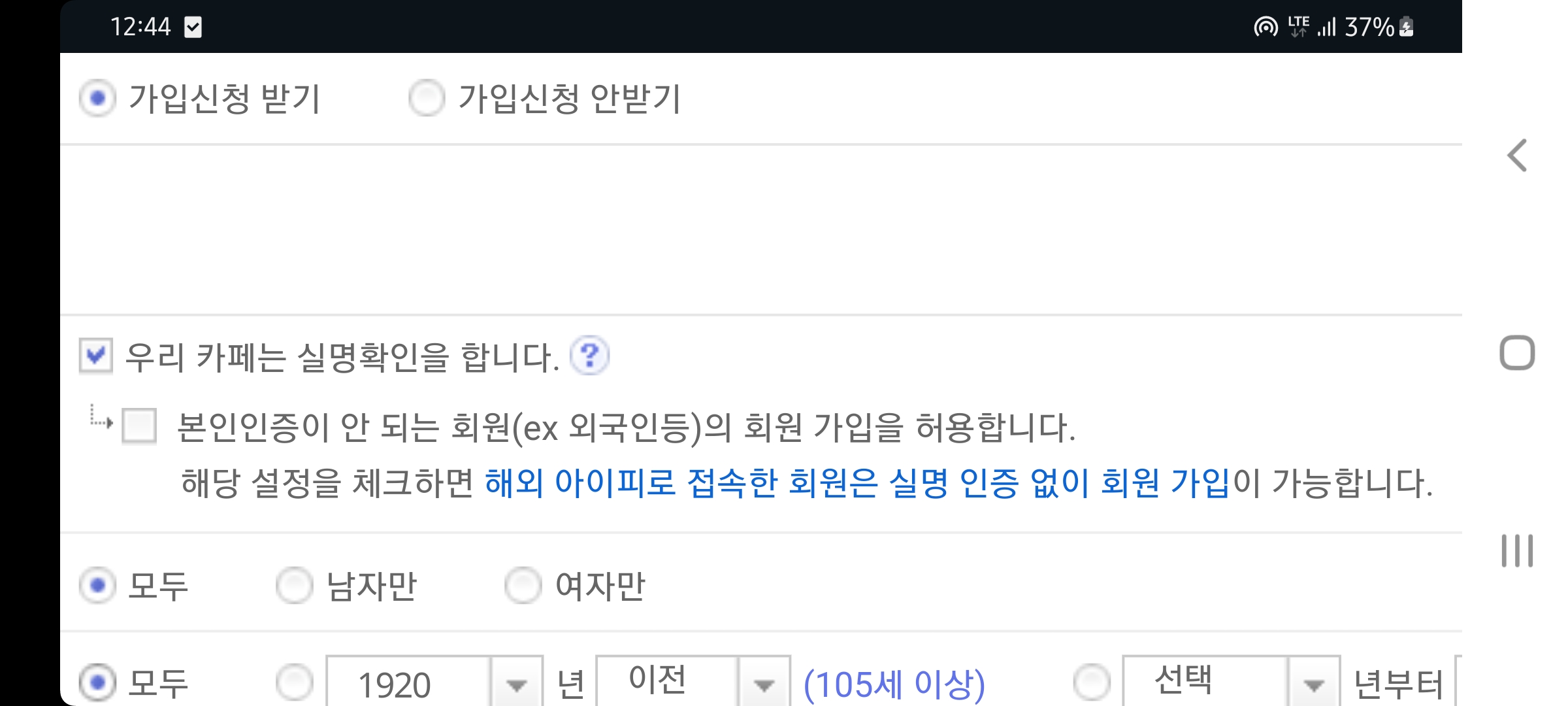This screenshot has width=1568, height=706.
Task: Choose the 여자만 radio option
Action: (523, 584)
